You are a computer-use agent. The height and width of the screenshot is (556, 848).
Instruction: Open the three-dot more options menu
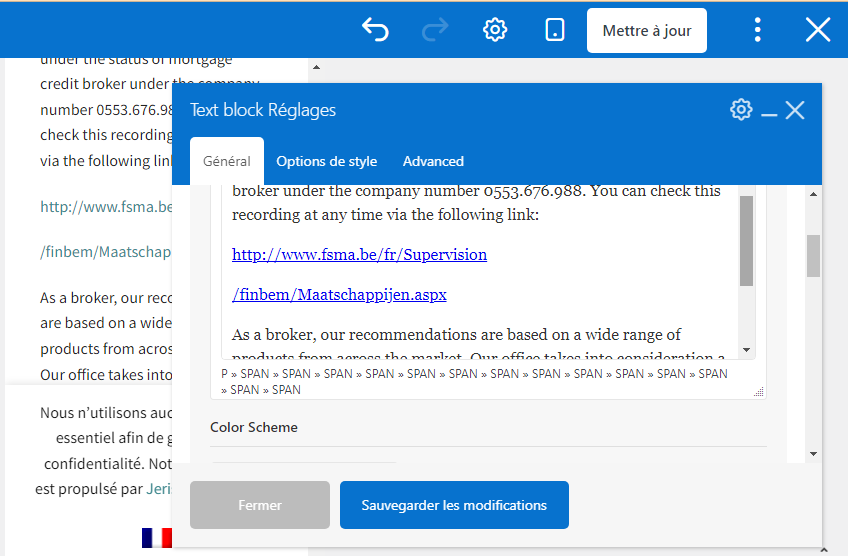coord(758,30)
